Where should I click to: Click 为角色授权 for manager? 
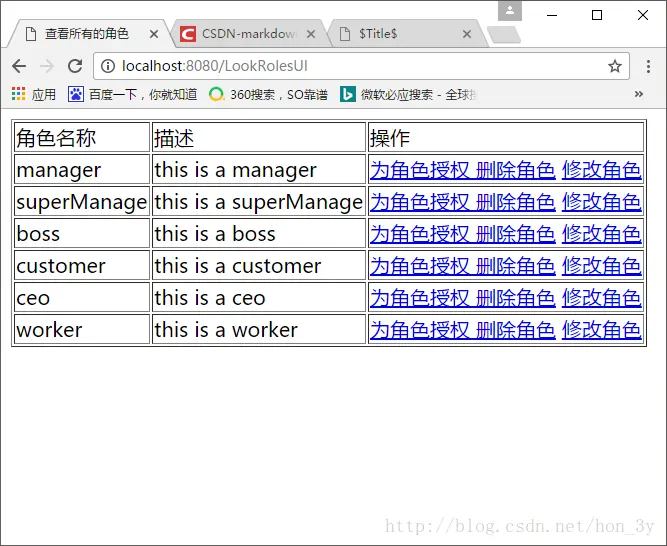pos(419,170)
